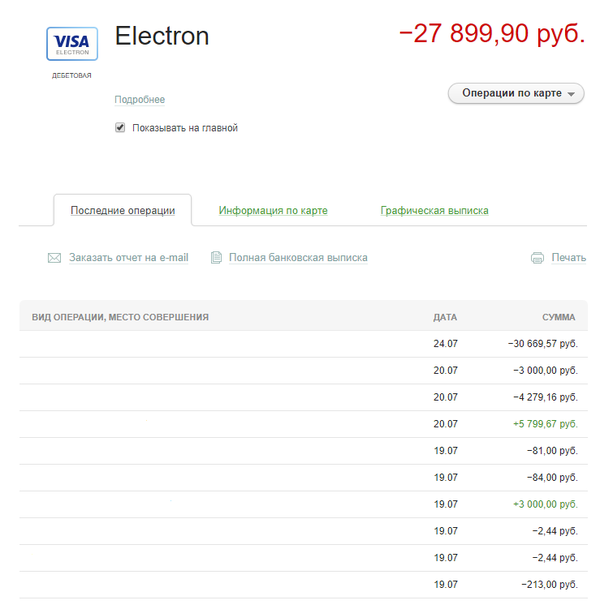Switch to the 'Графическая выписка' tab
The image size is (600, 609).
click(x=434, y=211)
